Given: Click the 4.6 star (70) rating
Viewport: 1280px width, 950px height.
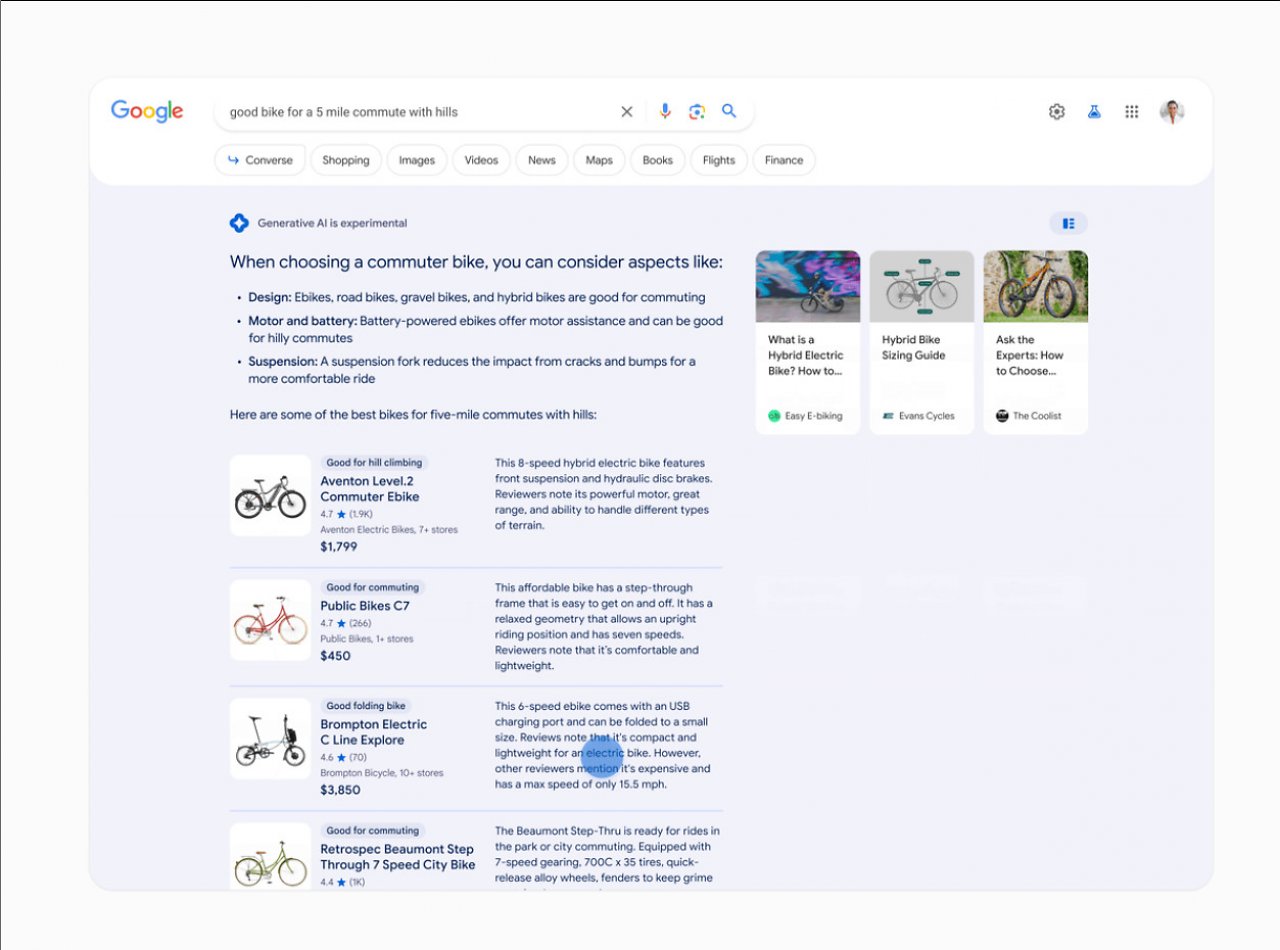Looking at the screenshot, I should coord(344,757).
